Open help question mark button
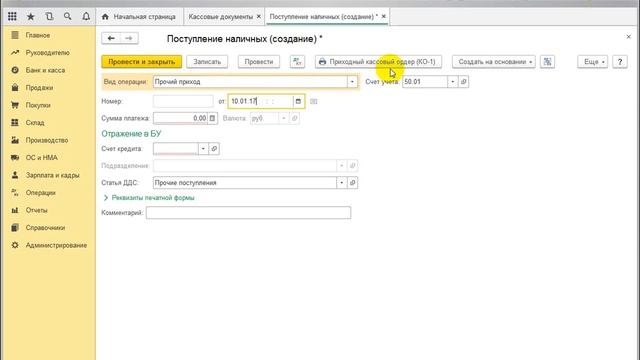The height and width of the screenshot is (360, 640). pos(620,62)
